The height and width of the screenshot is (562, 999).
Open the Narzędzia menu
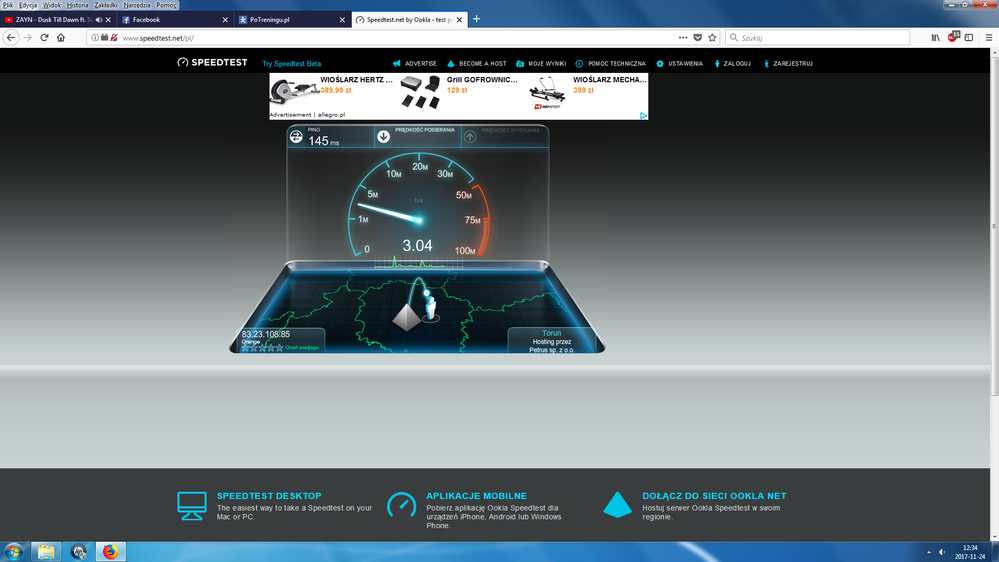[x=136, y=5]
